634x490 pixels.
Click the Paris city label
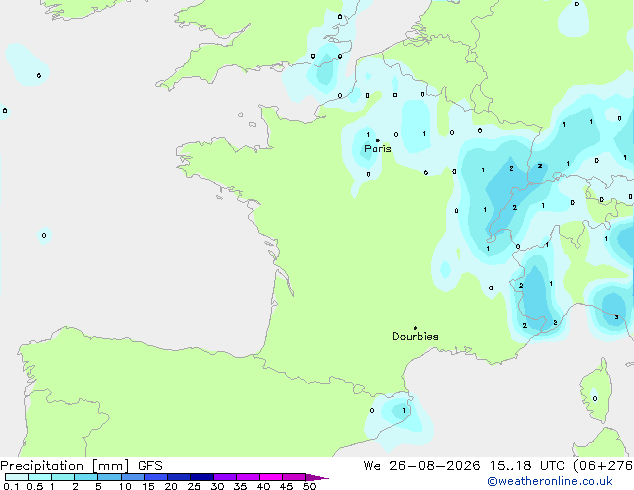[378, 149]
